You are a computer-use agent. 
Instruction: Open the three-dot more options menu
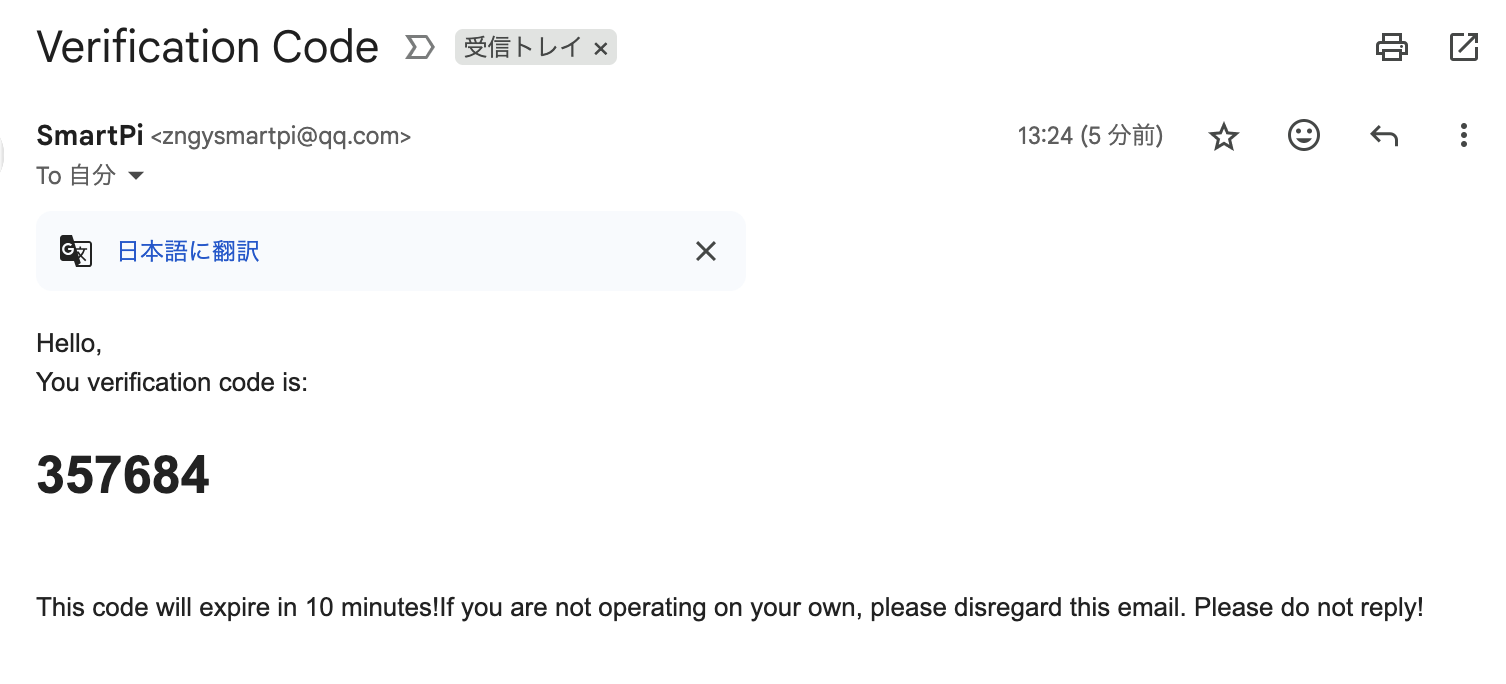[1463, 136]
